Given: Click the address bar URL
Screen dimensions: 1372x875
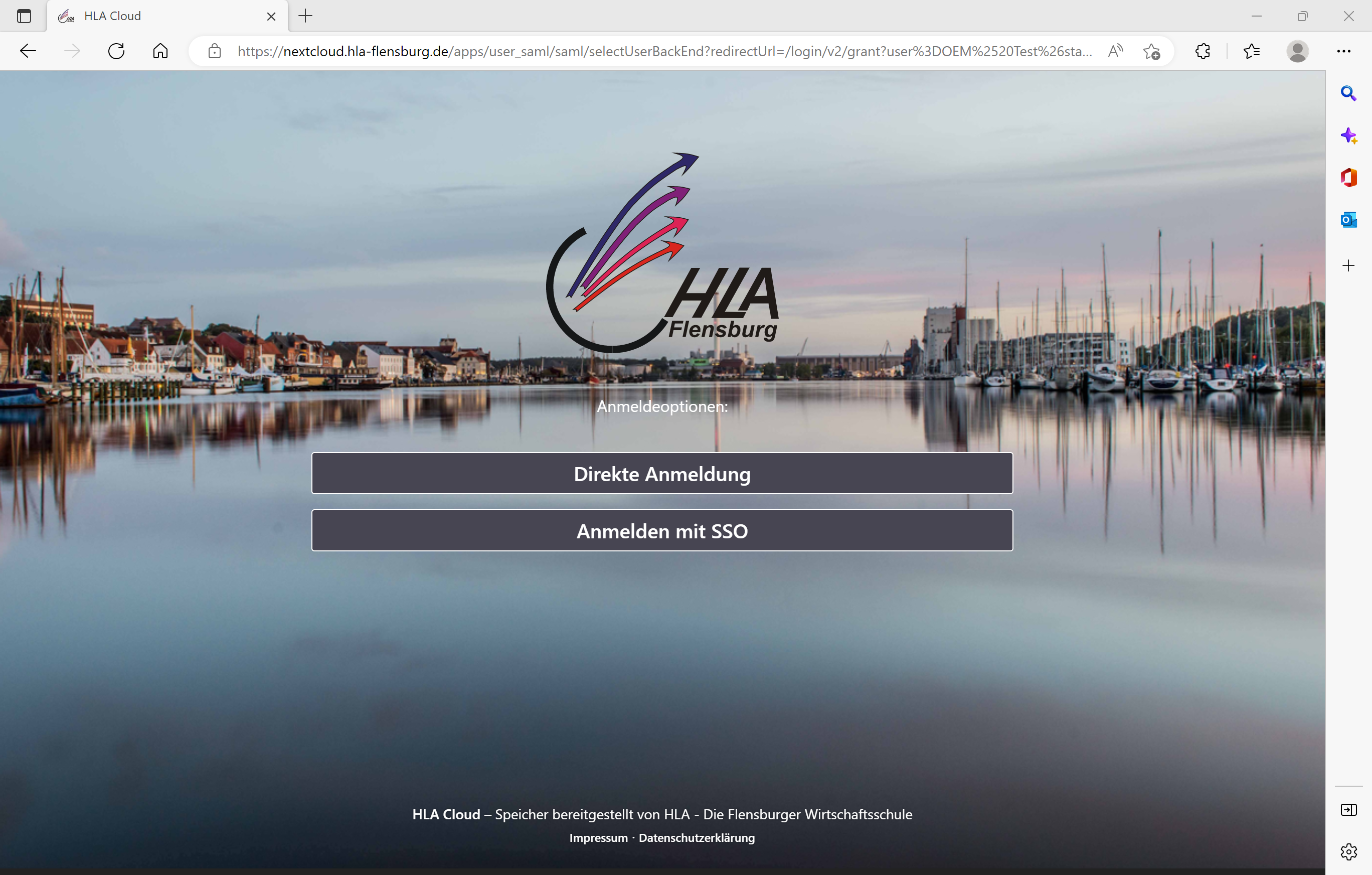Looking at the screenshot, I should click(664, 51).
